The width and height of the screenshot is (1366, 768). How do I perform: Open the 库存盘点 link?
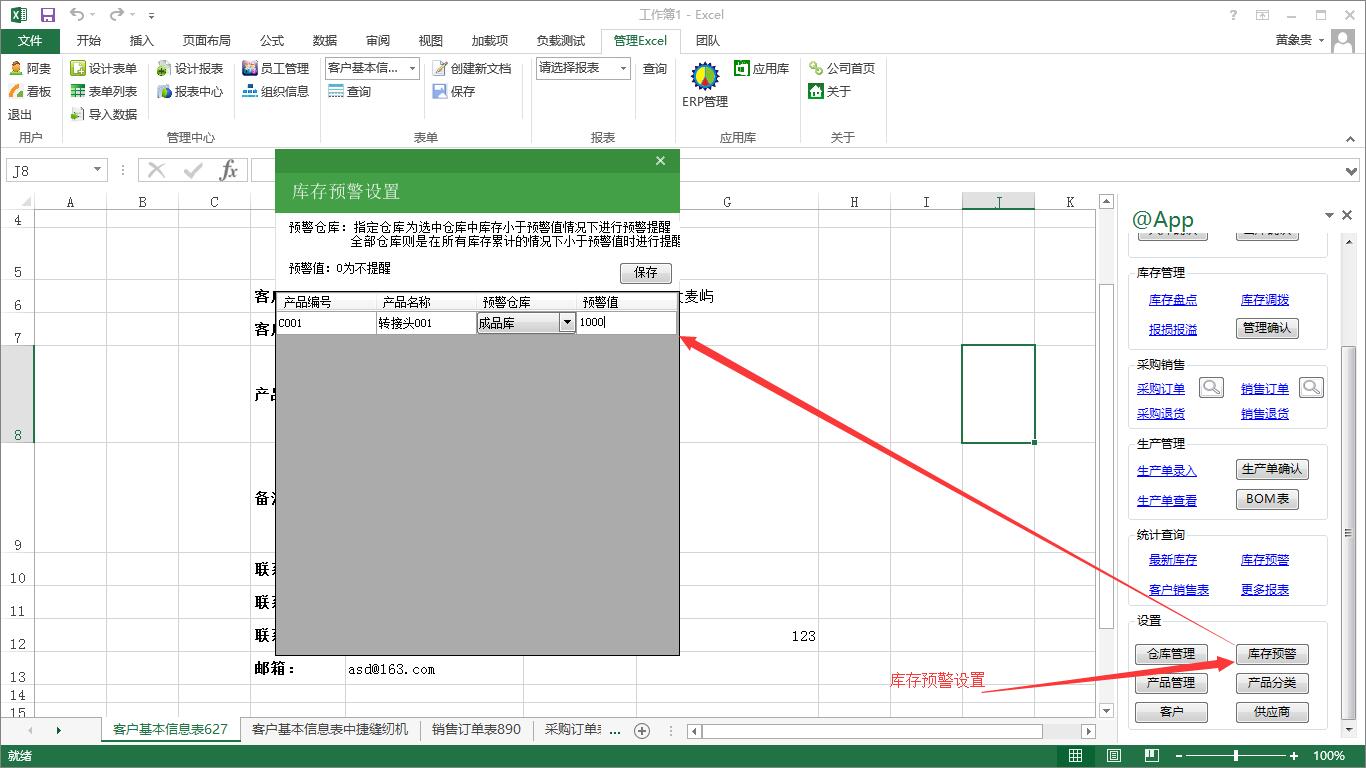[1172, 300]
